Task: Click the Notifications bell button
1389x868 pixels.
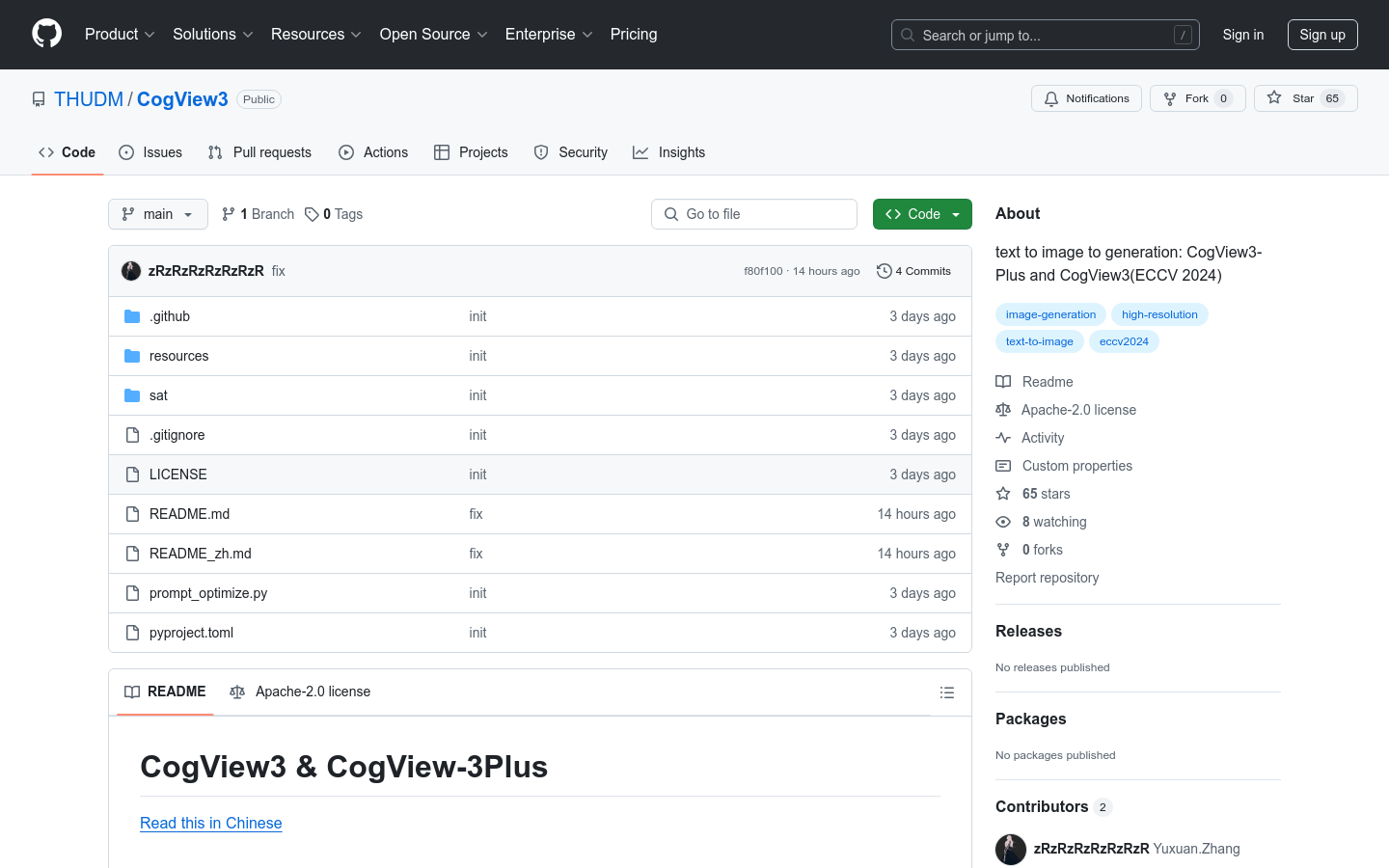Action: tap(1086, 98)
